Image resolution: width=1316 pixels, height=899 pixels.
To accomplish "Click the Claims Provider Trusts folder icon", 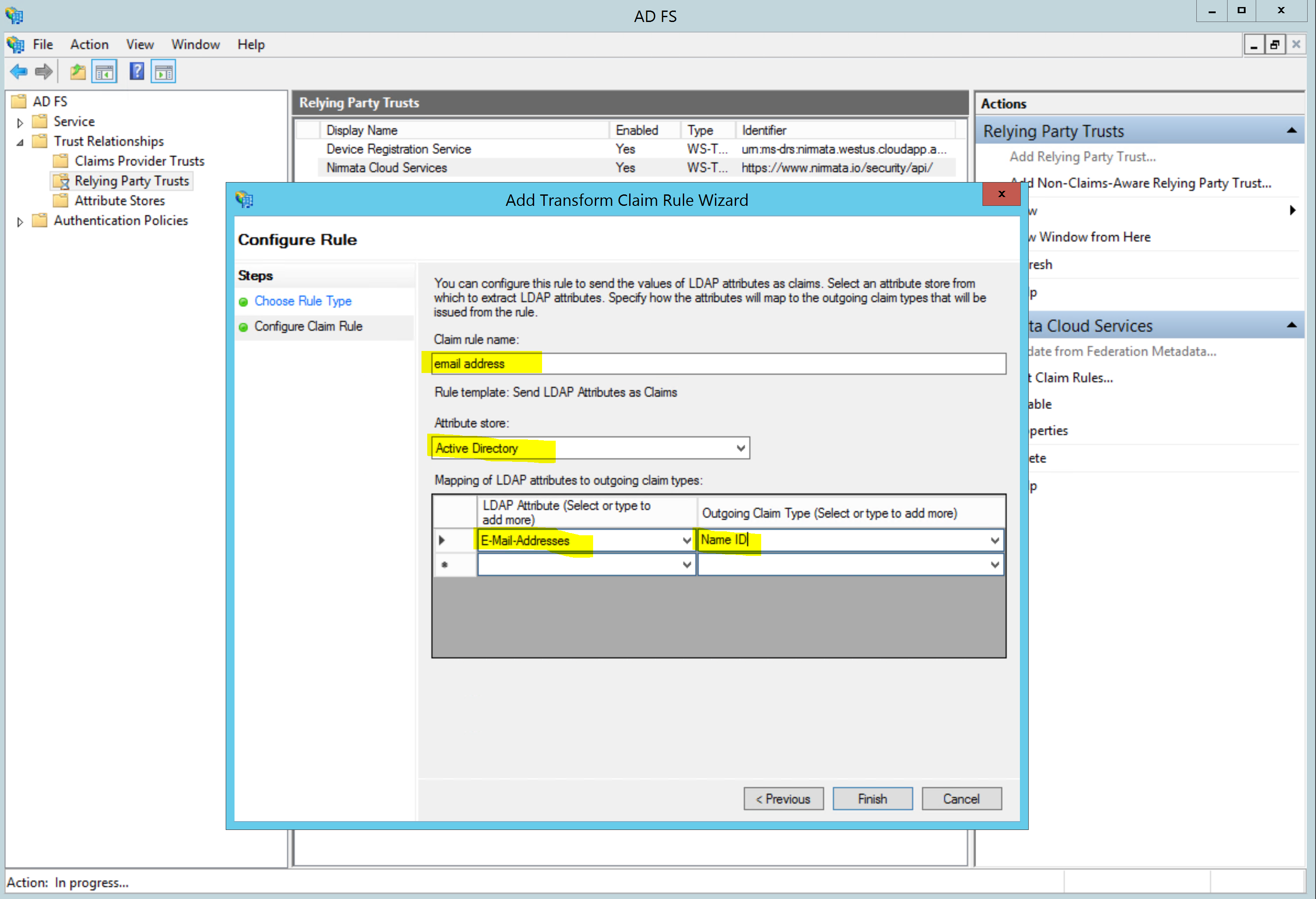I will [x=61, y=161].
